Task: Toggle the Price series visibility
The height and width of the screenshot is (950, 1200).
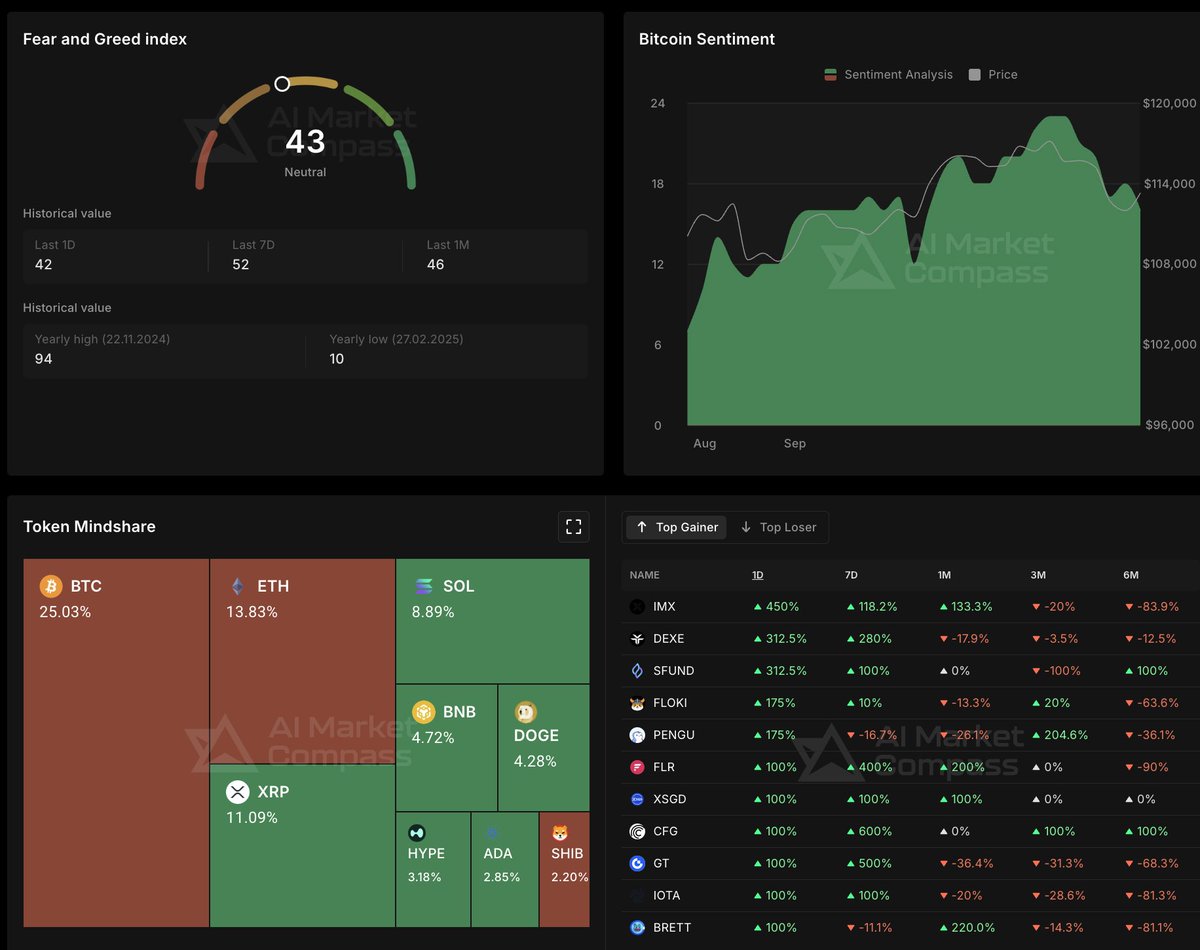Action: 992,74
